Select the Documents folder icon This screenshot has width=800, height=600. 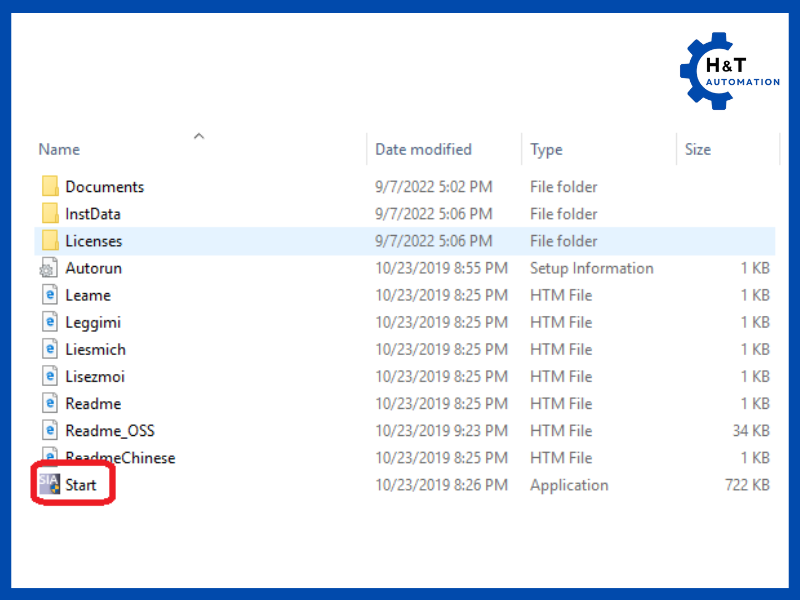50,187
